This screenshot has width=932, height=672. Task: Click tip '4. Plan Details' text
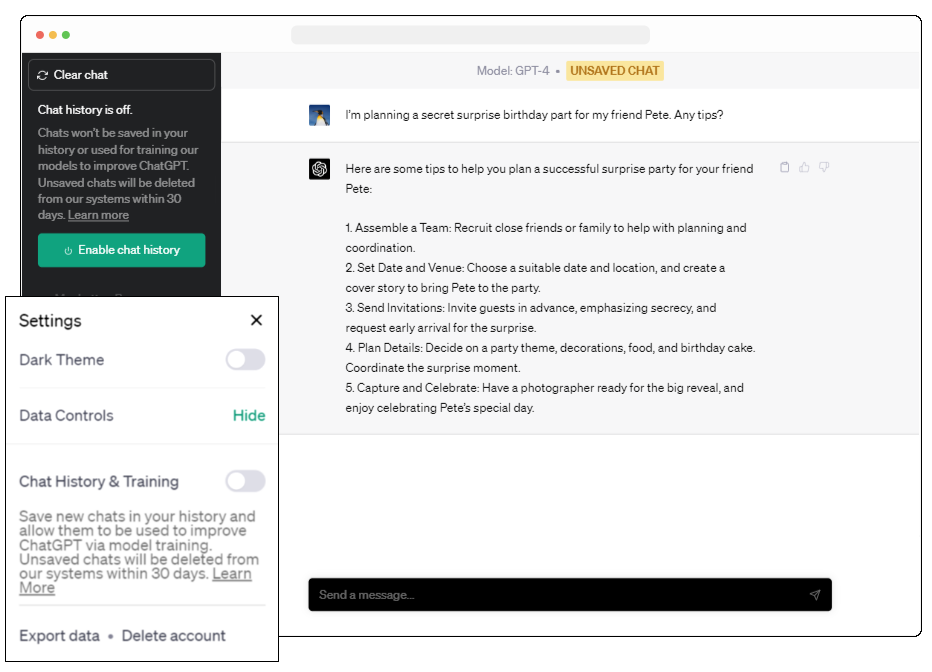550,358
